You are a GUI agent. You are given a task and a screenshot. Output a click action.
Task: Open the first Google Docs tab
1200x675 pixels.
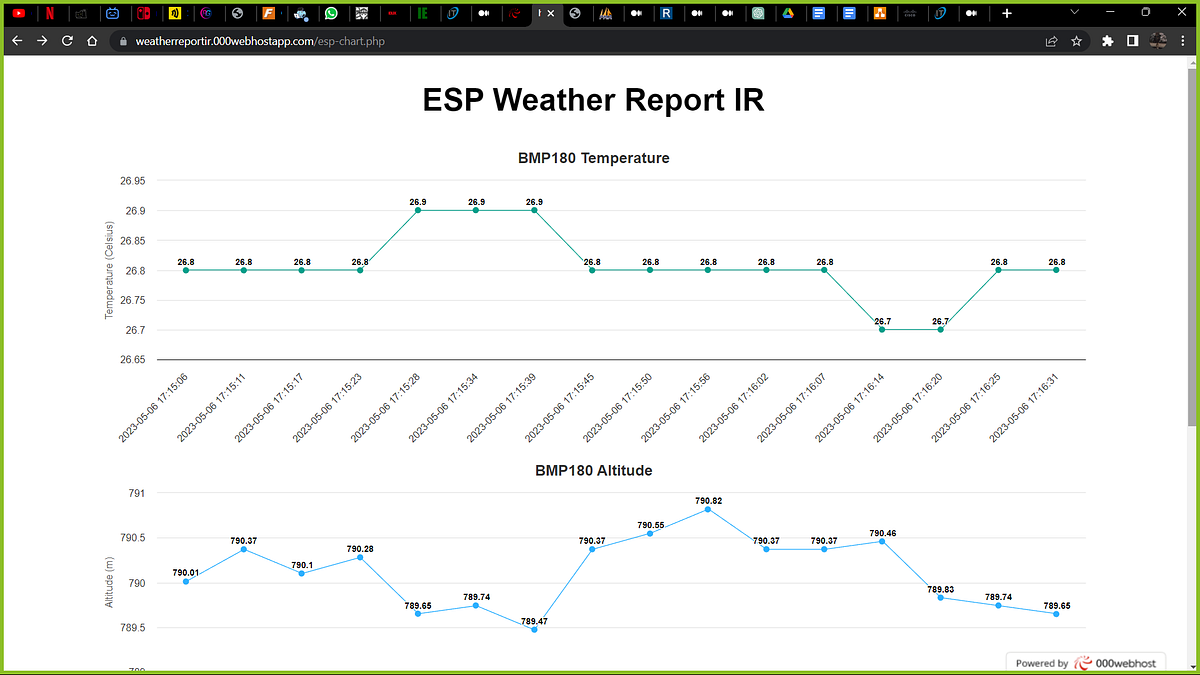pyautogui.click(x=818, y=13)
